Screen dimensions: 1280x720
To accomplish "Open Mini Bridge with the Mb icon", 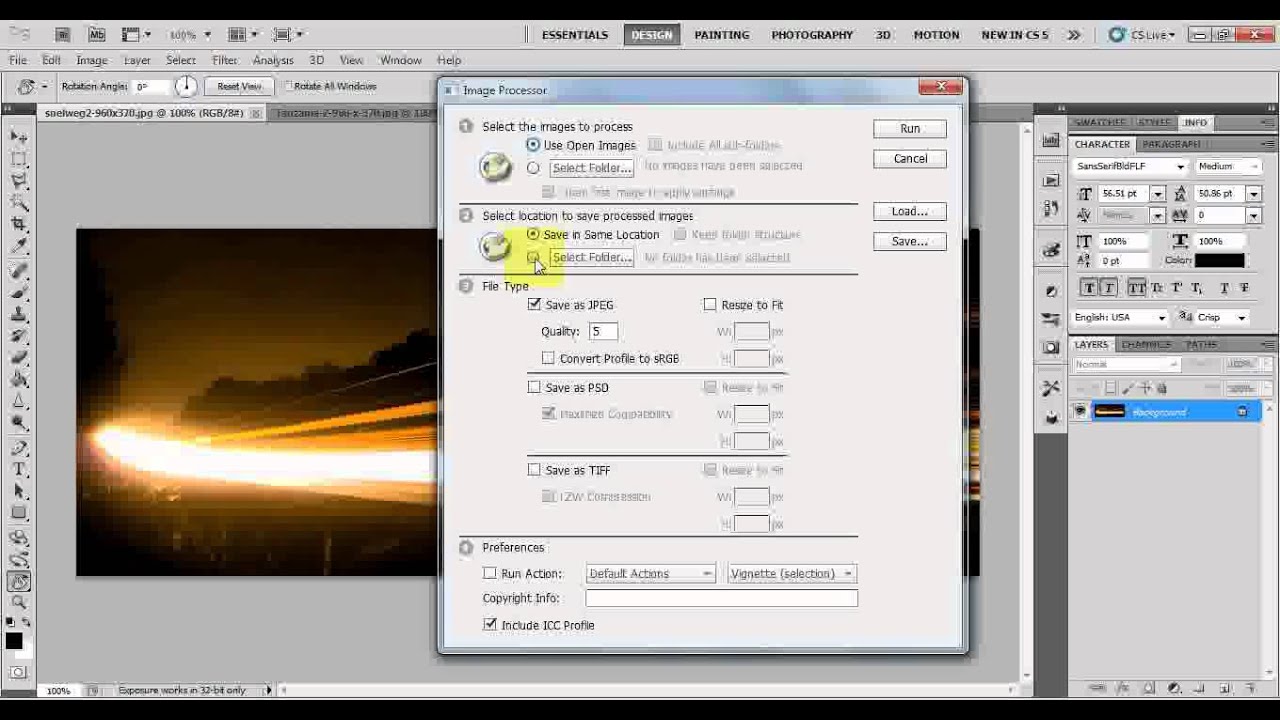I will tap(96, 34).
